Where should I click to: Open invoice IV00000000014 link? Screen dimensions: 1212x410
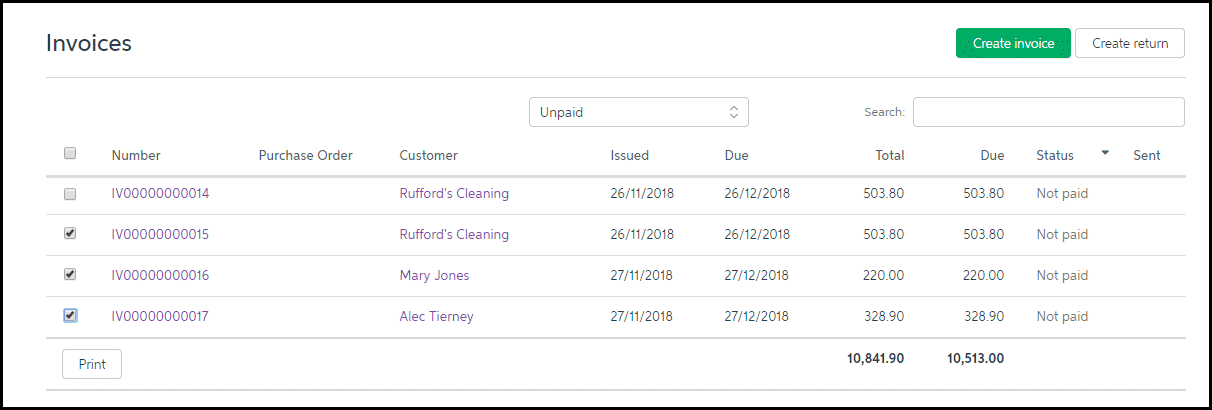click(x=160, y=193)
